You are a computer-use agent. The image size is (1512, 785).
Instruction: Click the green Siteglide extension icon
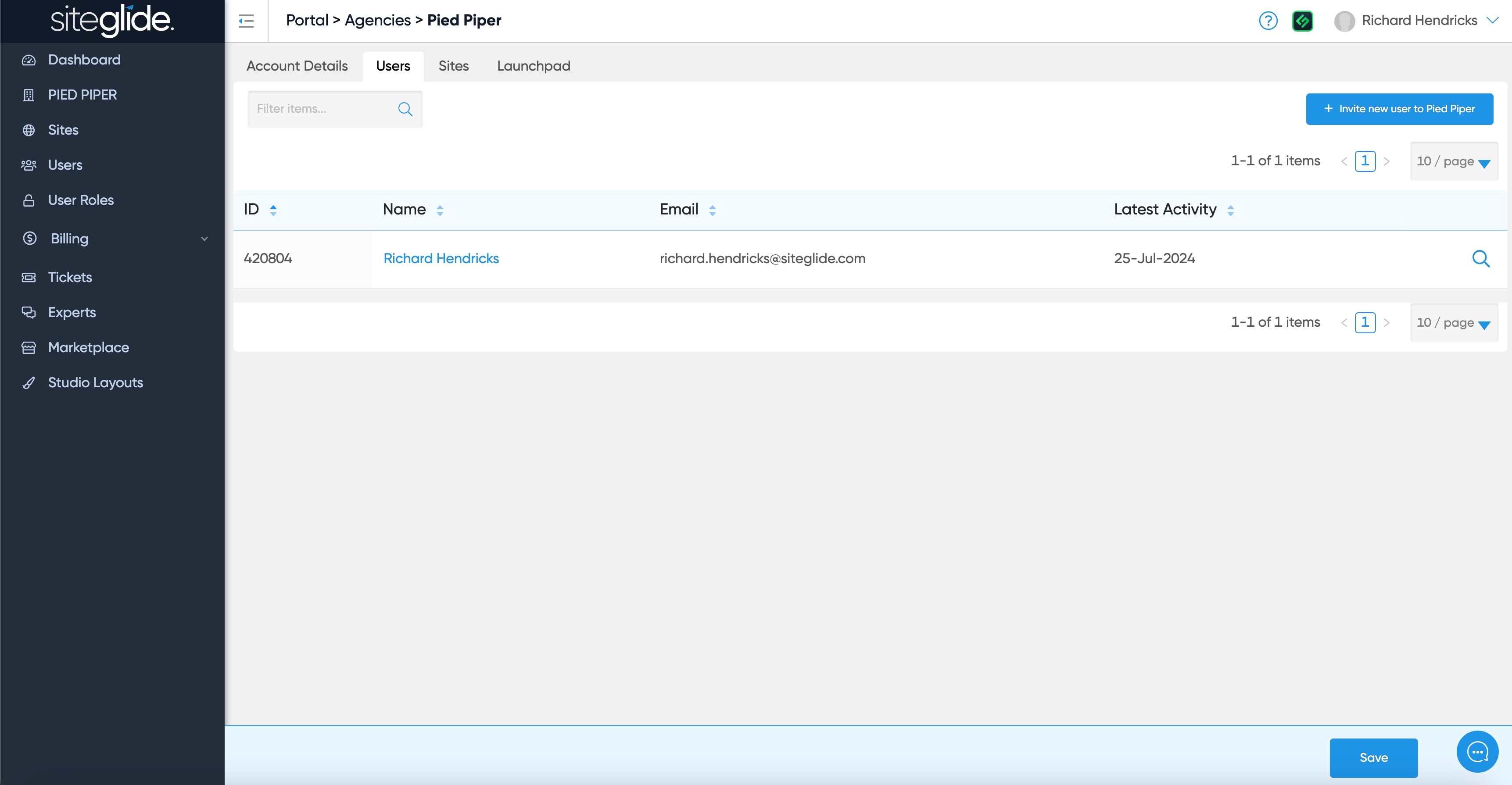coord(1302,21)
